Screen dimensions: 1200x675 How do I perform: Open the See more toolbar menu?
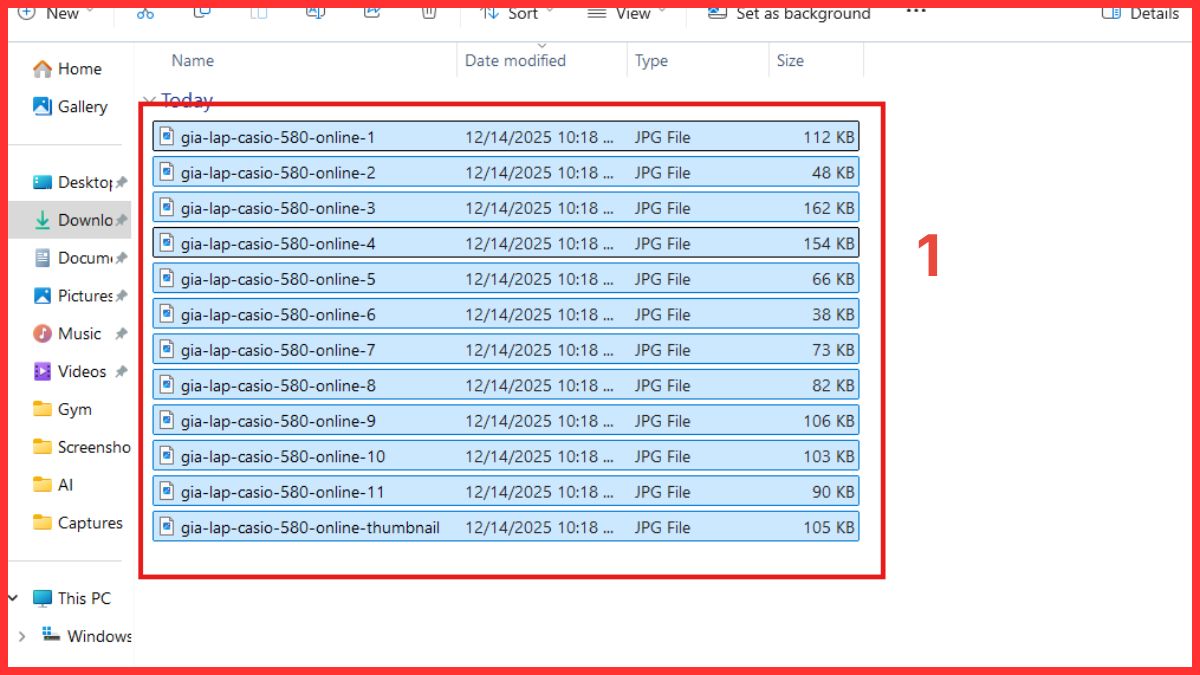(915, 13)
